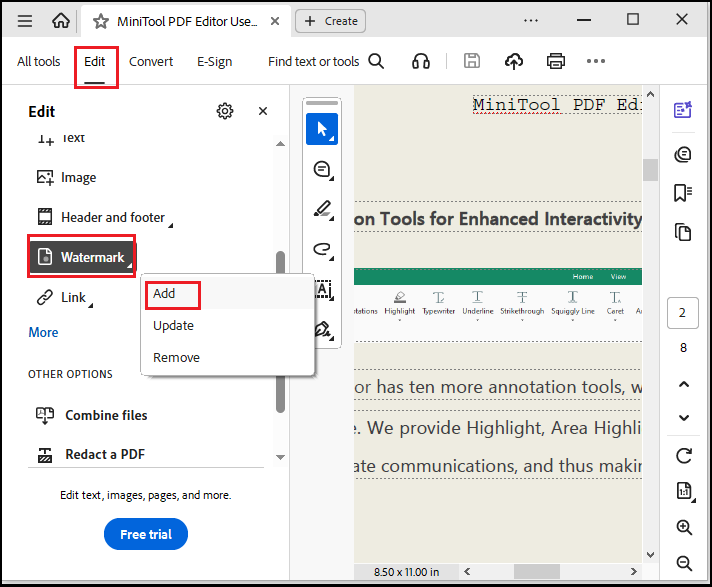Screen dimensions: 712x587
Task: Click the current page number box
Action: (x=682, y=313)
